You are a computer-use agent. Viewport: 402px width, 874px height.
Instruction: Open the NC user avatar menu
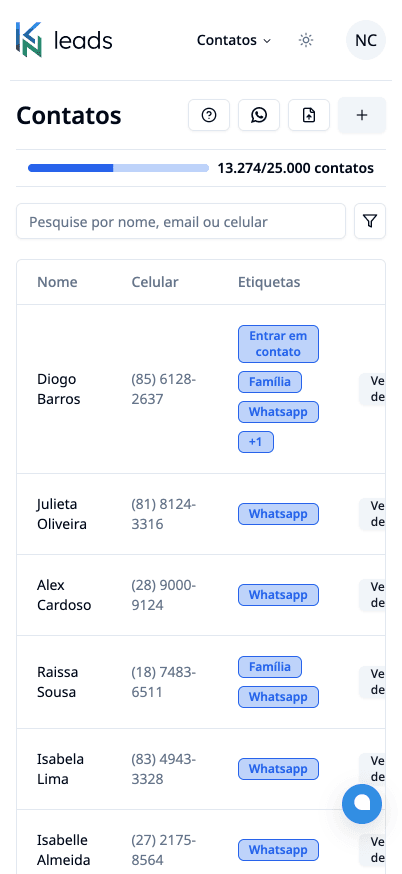click(x=366, y=40)
